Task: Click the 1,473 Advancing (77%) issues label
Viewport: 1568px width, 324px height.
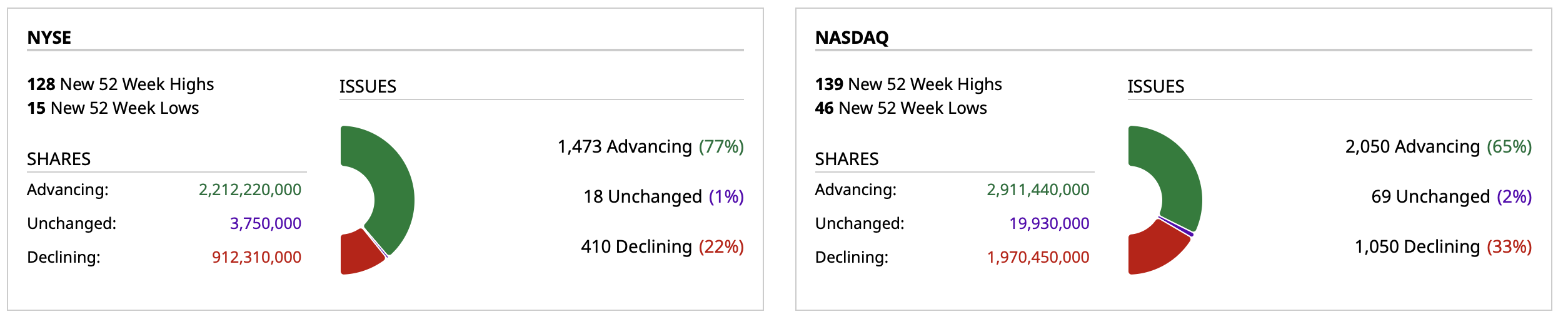Action: [650, 146]
